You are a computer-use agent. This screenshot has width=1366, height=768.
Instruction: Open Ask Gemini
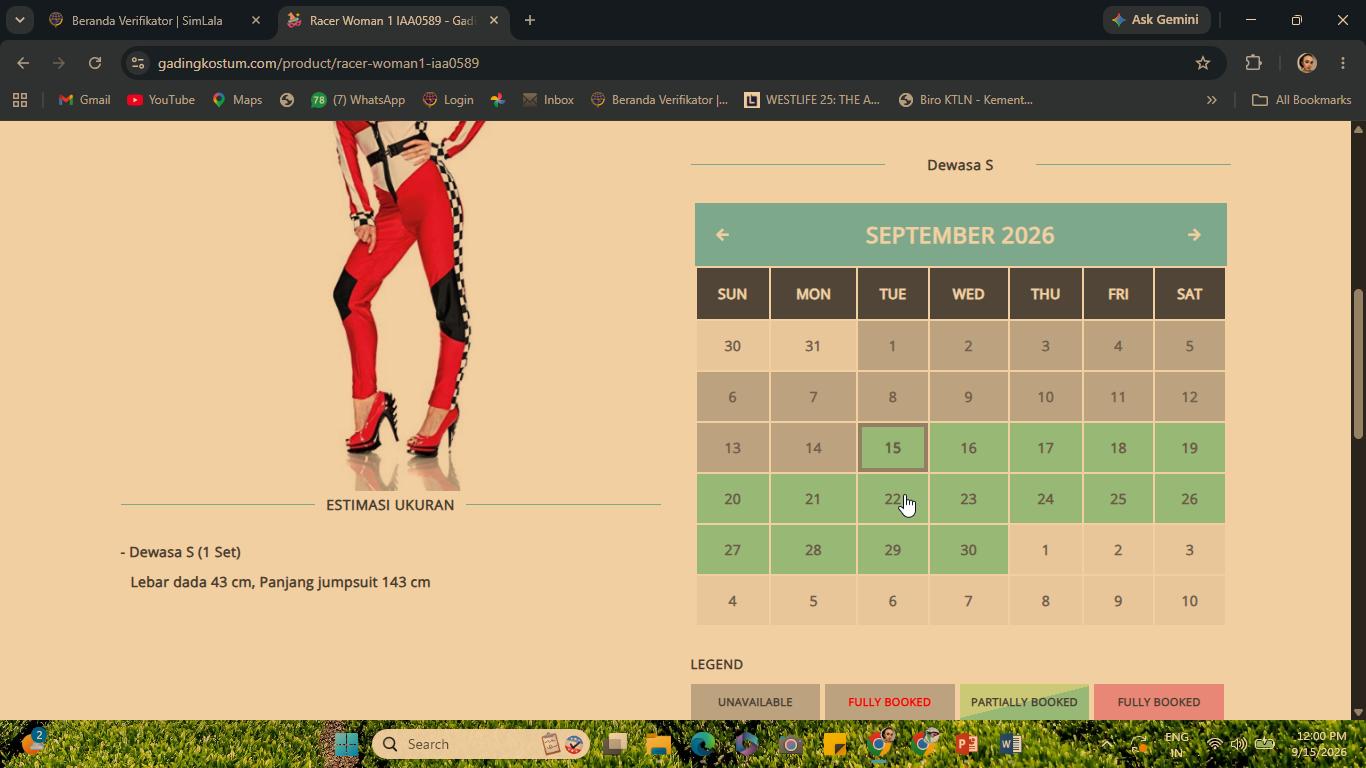pyautogui.click(x=1157, y=20)
